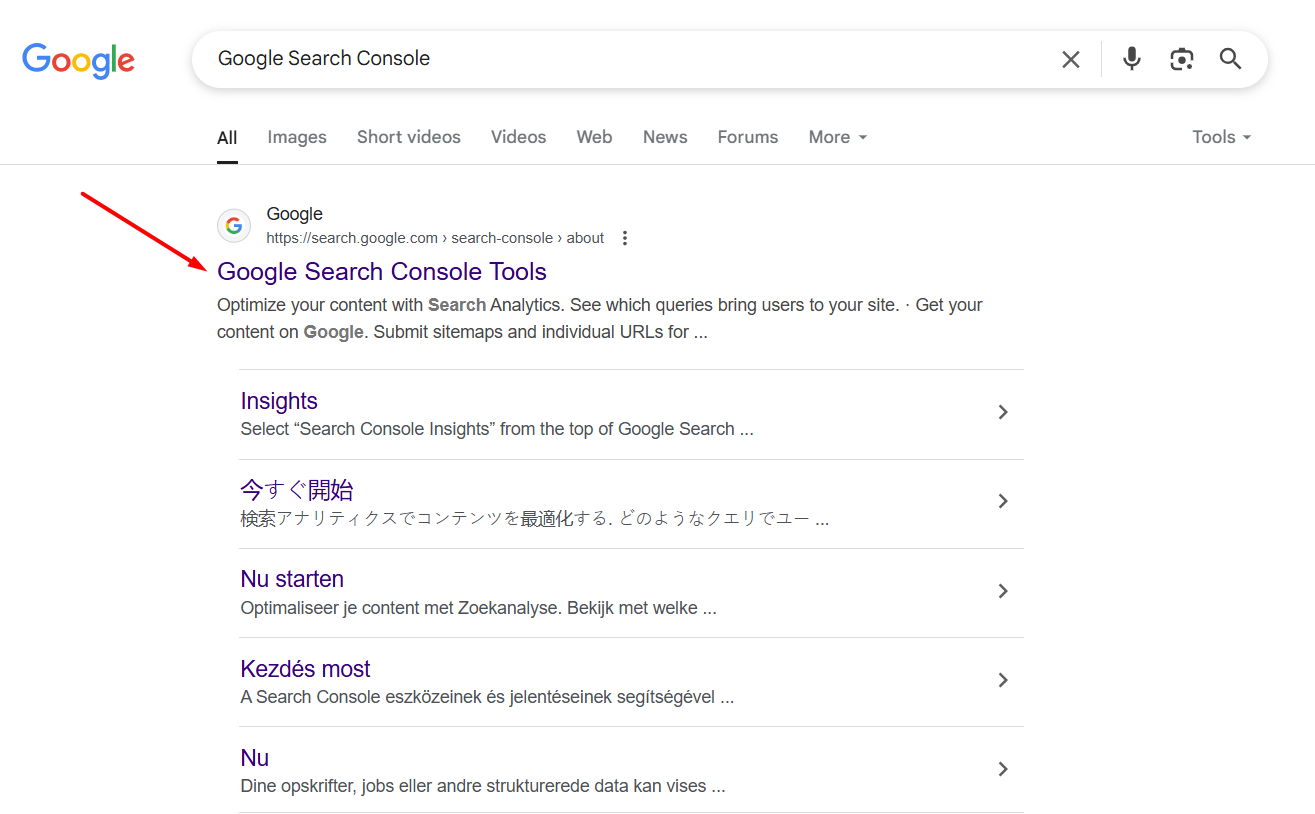Image resolution: width=1315 pixels, height=814 pixels.
Task: Click the Google favicon of first result
Action: point(234,226)
